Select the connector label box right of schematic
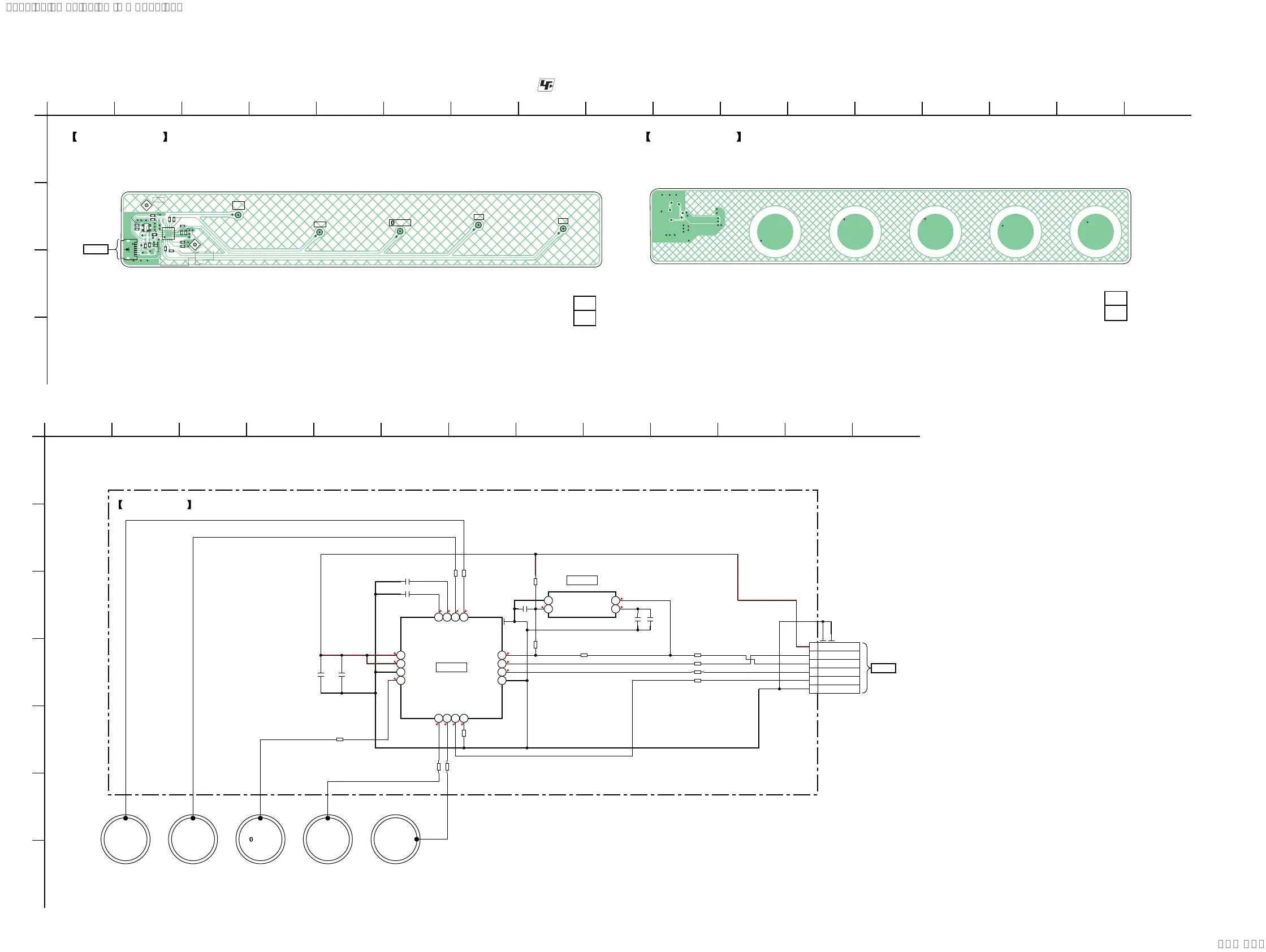This screenshot has height=952, width=1266. tap(883, 668)
